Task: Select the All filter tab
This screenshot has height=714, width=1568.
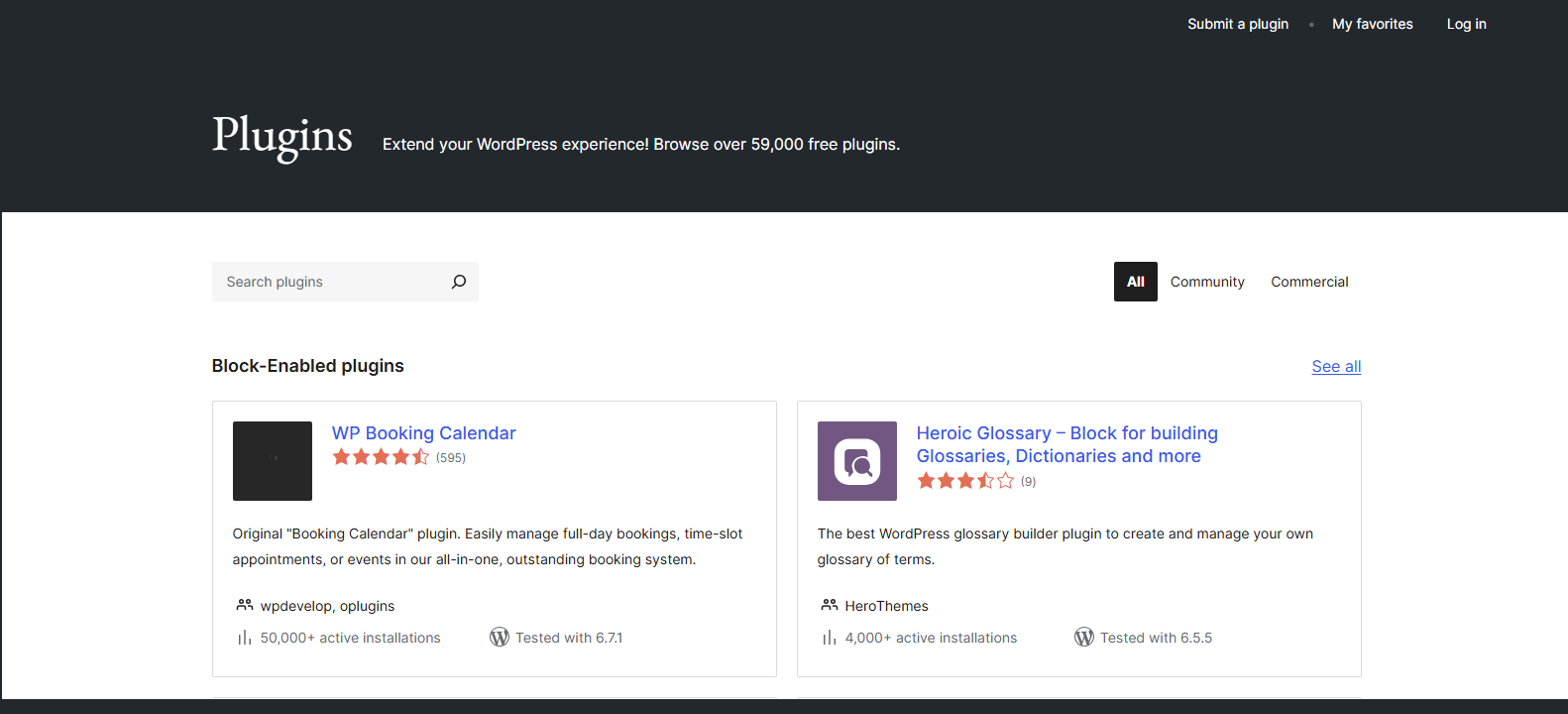Action: point(1136,282)
